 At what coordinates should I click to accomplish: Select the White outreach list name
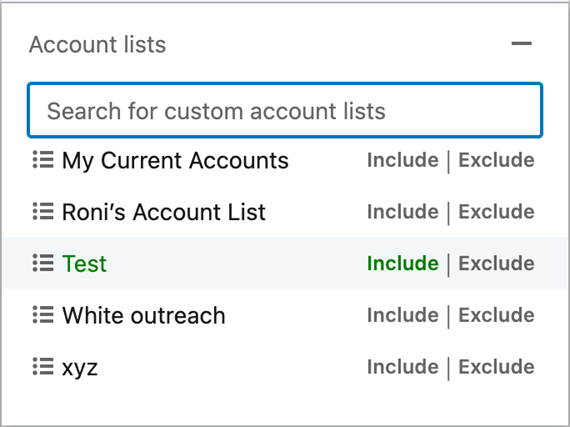pos(144,315)
